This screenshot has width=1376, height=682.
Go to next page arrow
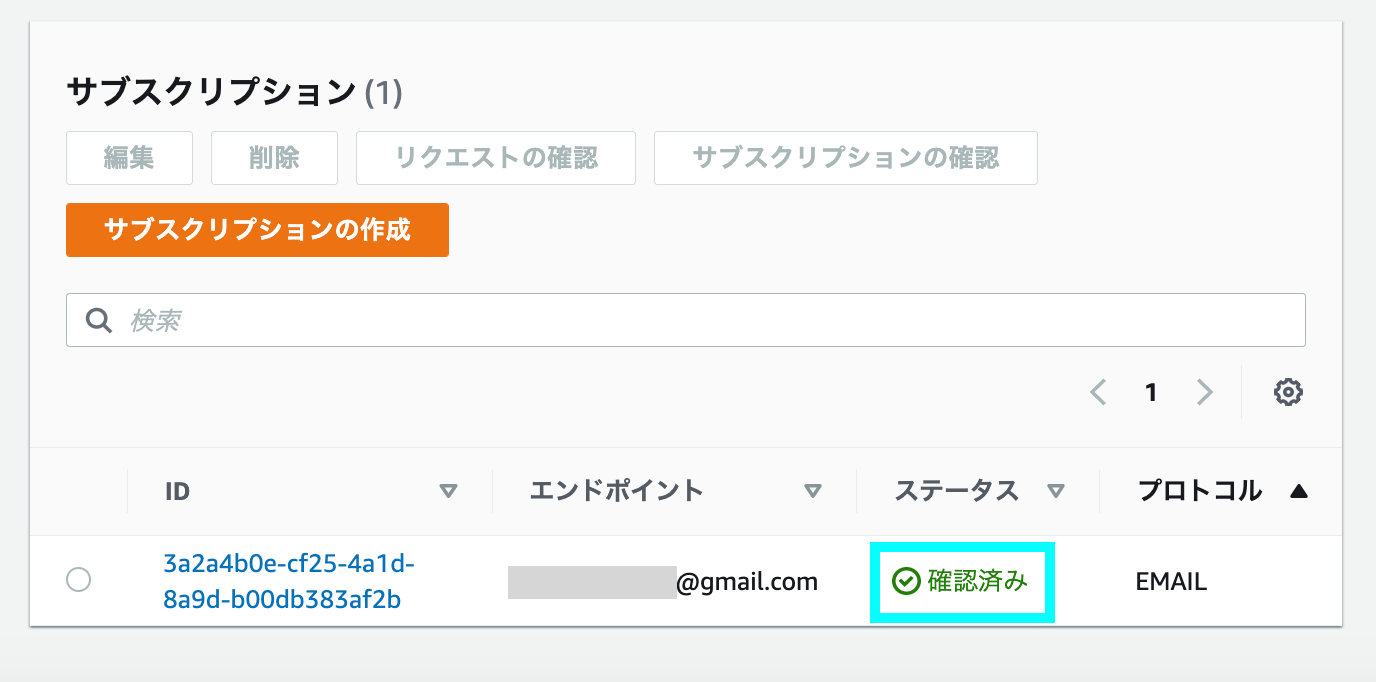coord(1204,392)
